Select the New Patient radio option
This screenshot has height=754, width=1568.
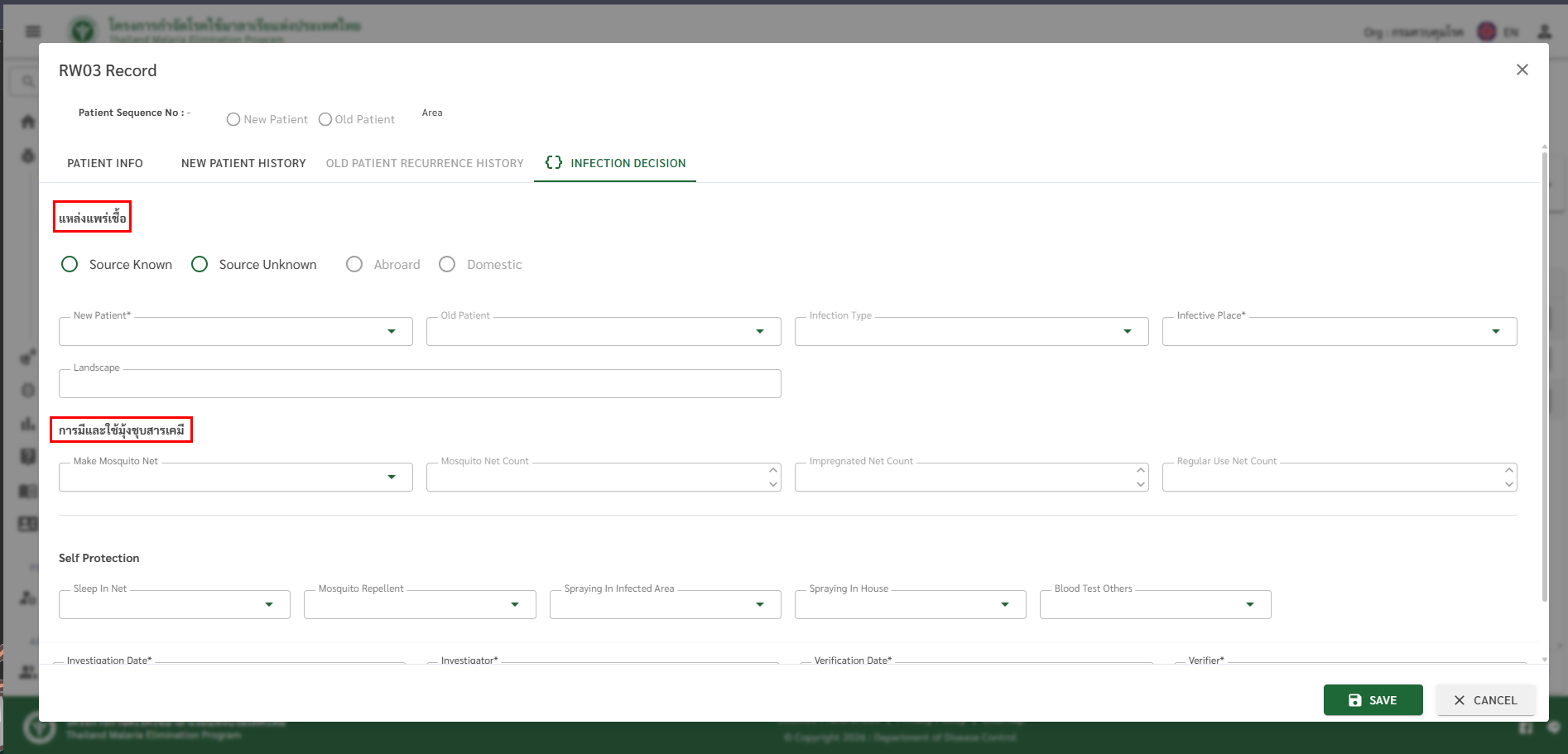point(233,120)
